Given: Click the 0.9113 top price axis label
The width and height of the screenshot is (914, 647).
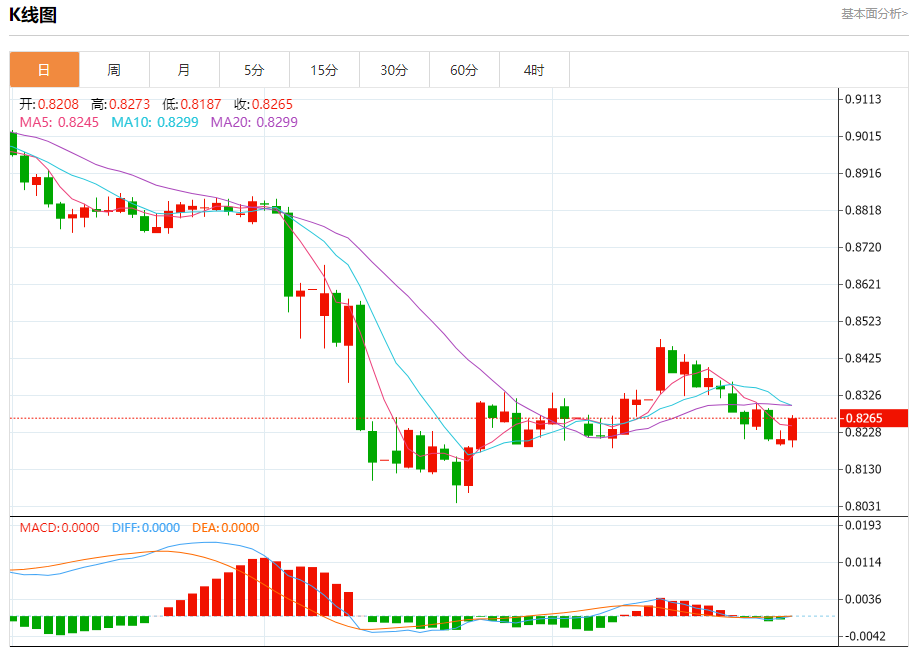Looking at the screenshot, I should click(x=863, y=99).
